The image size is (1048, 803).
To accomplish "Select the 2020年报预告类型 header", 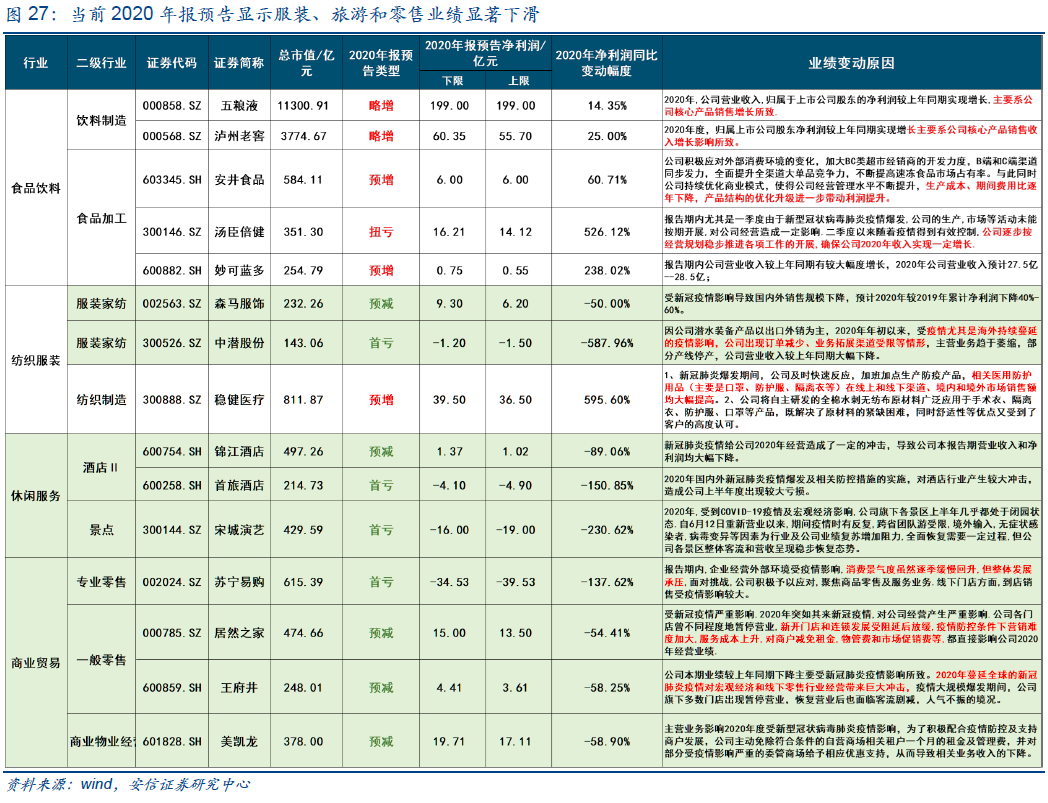I will click(381, 63).
